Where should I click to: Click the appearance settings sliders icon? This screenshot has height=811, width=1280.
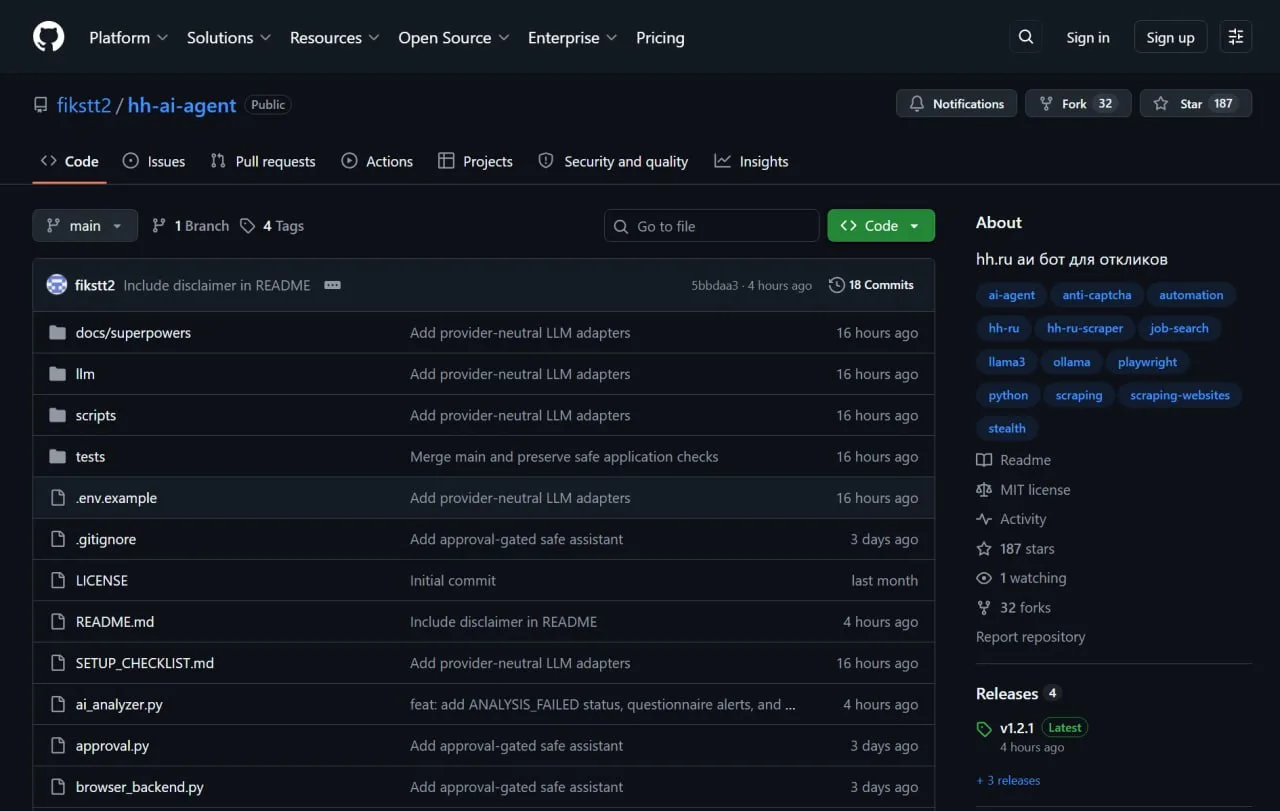1236,37
